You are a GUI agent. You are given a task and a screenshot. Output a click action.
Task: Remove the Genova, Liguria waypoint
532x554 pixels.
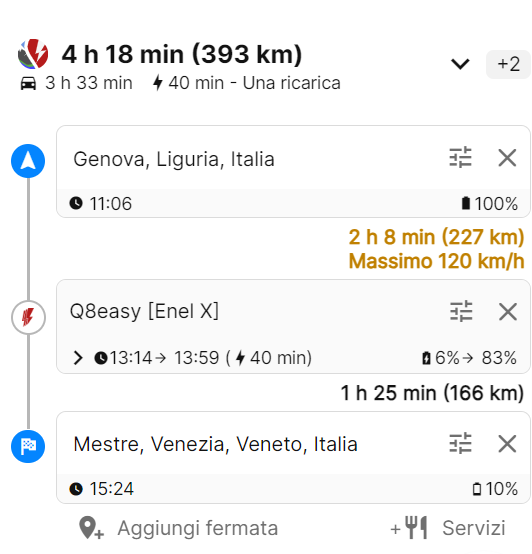coord(507,158)
